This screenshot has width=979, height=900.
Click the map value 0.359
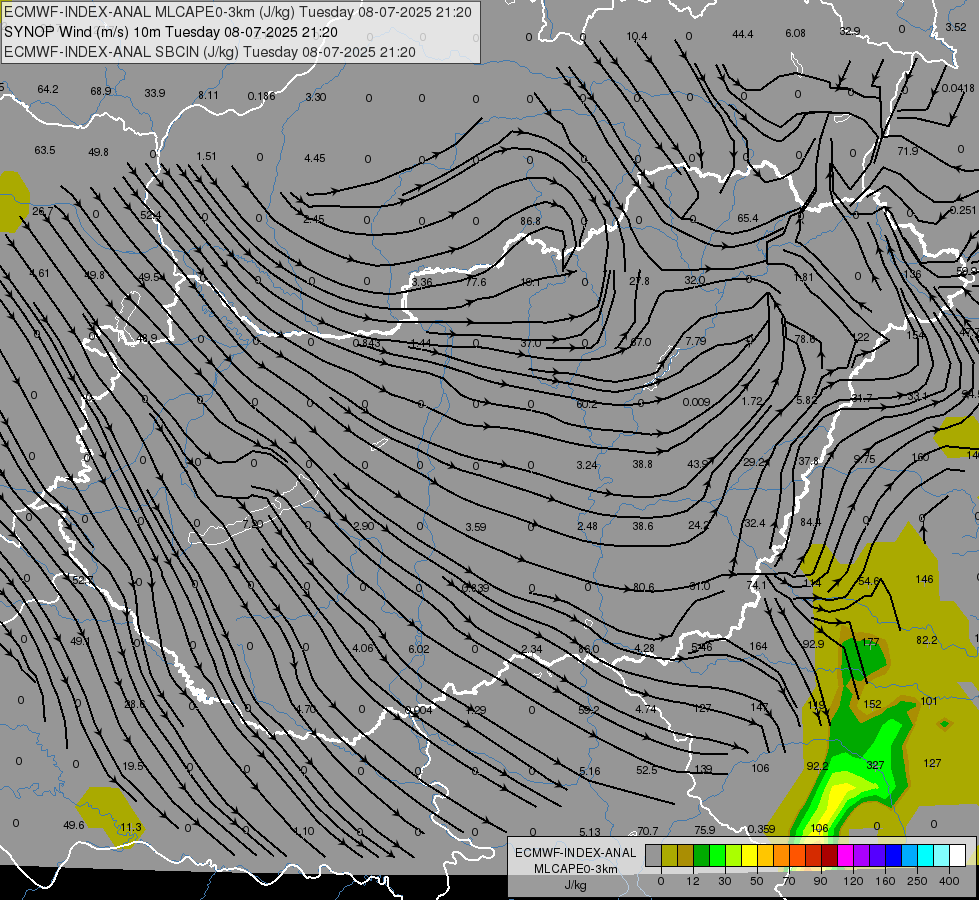coord(761,829)
